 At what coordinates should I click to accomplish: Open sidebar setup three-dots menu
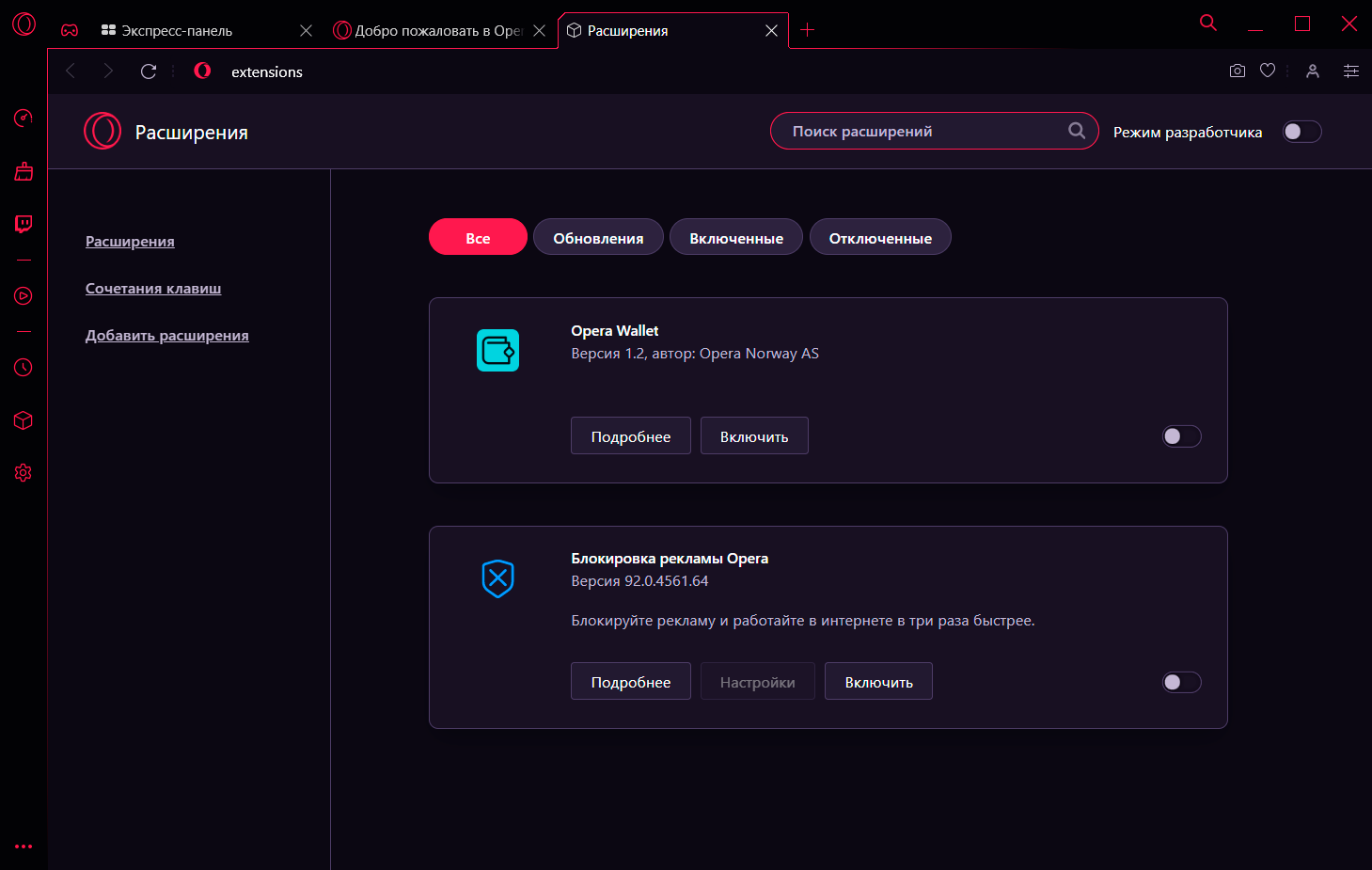pyautogui.click(x=24, y=846)
